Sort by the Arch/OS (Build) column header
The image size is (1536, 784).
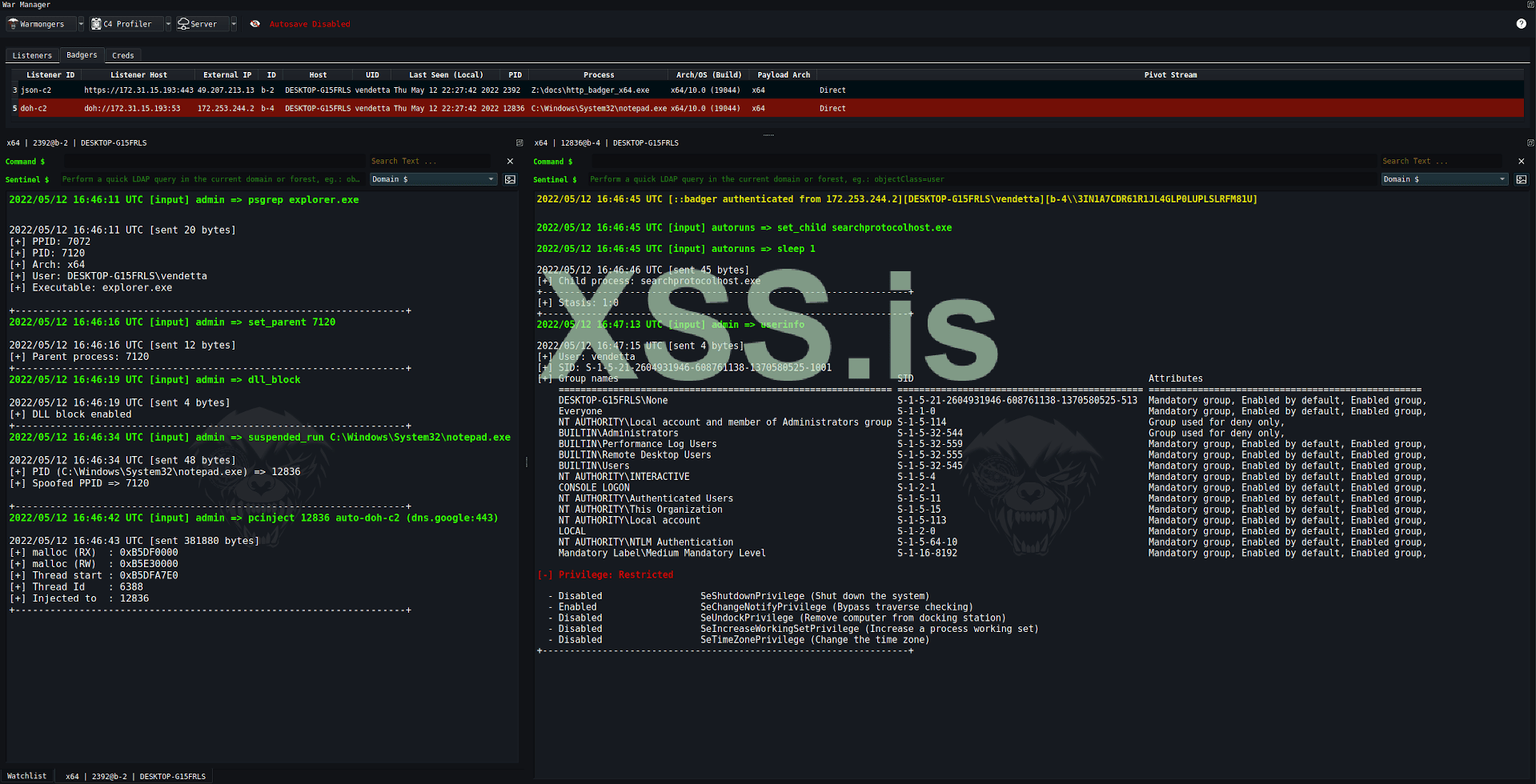pos(709,75)
